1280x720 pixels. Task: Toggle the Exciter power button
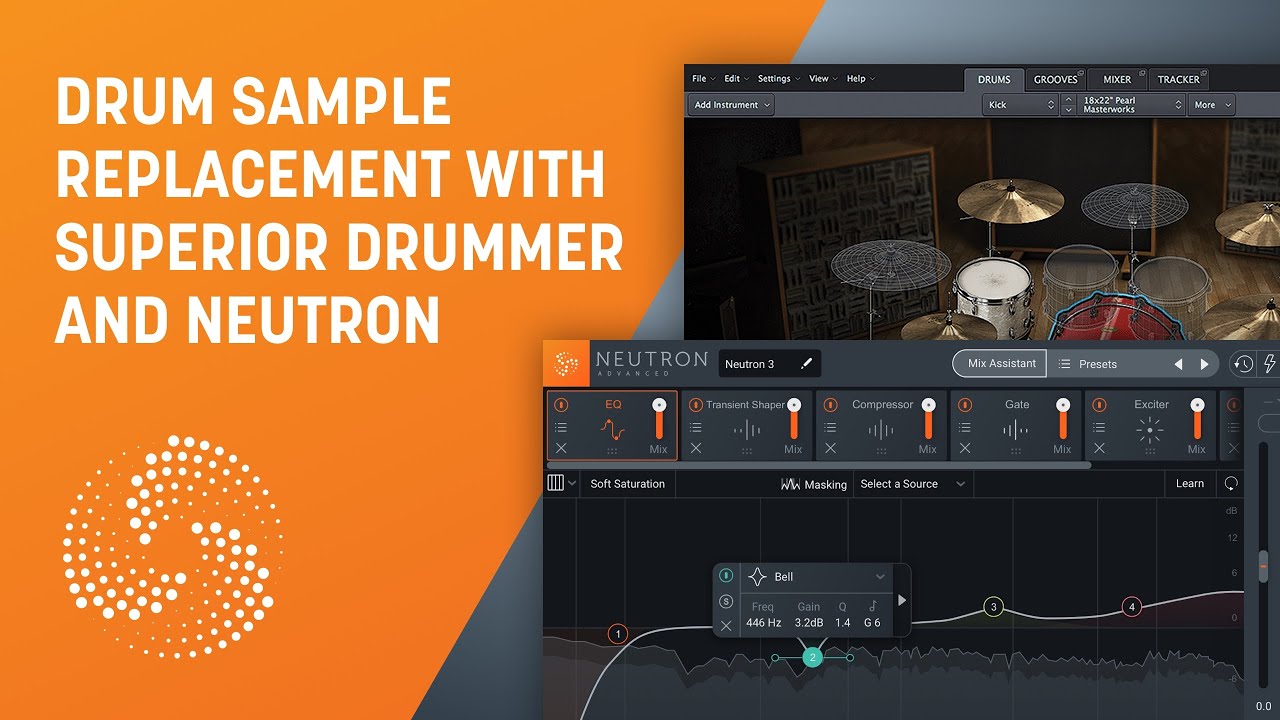pos(1099,405)
